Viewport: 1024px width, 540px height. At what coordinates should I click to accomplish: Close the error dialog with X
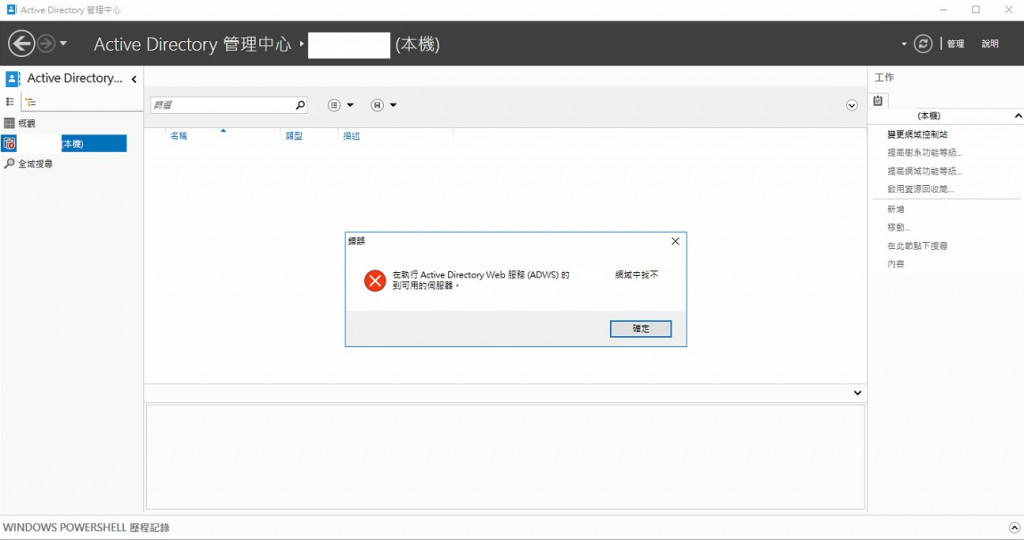click(x=675, y=241)
